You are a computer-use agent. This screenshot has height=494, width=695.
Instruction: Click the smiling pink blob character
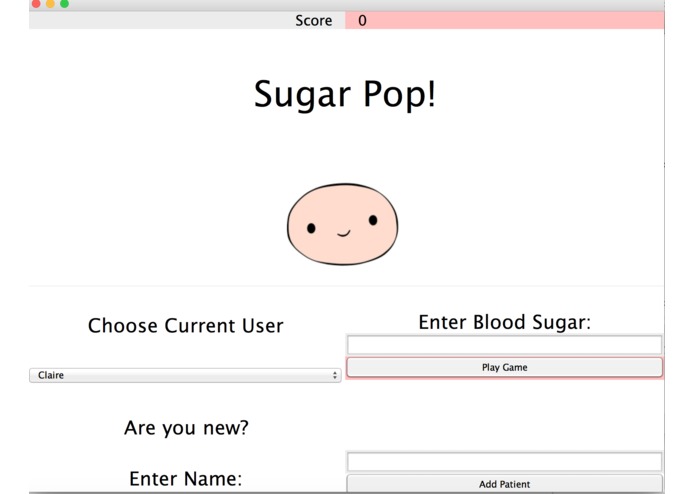342,224
